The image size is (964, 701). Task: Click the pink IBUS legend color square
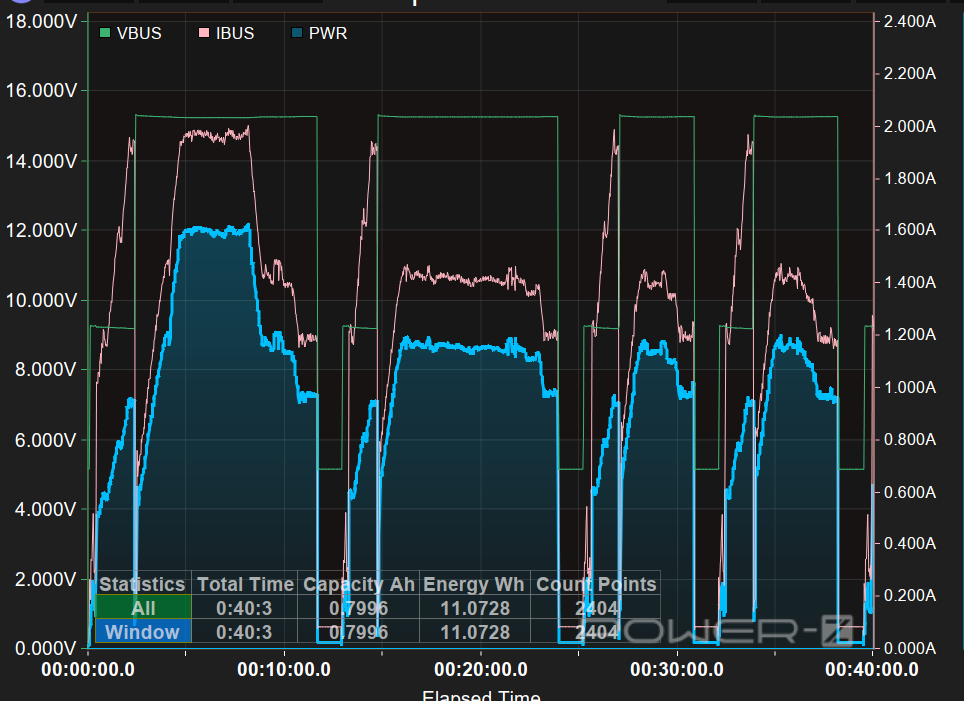[204, 33]
